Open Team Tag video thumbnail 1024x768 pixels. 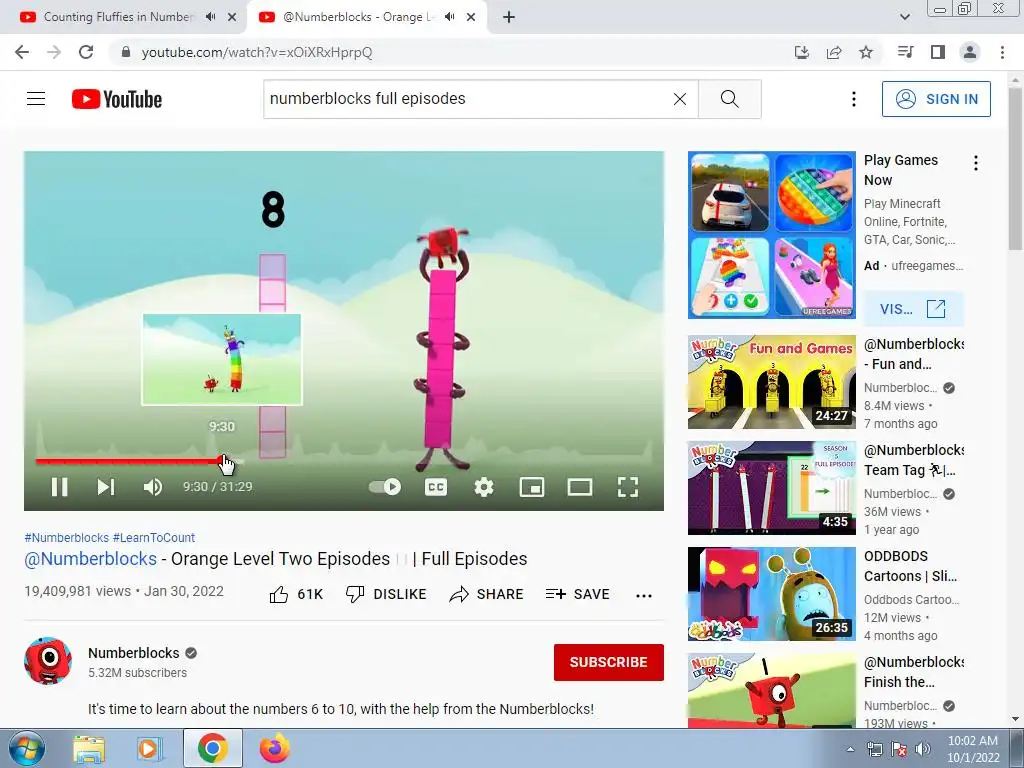pyautogui.click(x=772, y=488)
